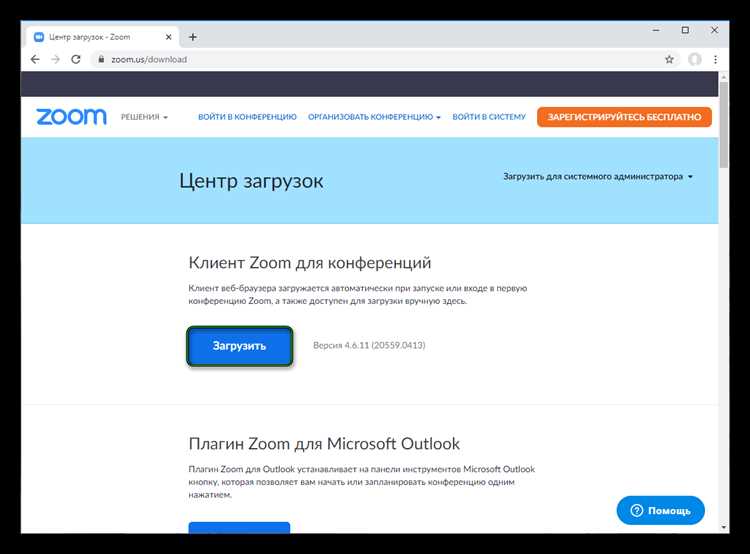This screenshot has width=750, height=554.
Task: Open ВОЙТИ В КОНФЕРЕНЦИЮ link
Action: pyautogui.click(x=247, y=117)
